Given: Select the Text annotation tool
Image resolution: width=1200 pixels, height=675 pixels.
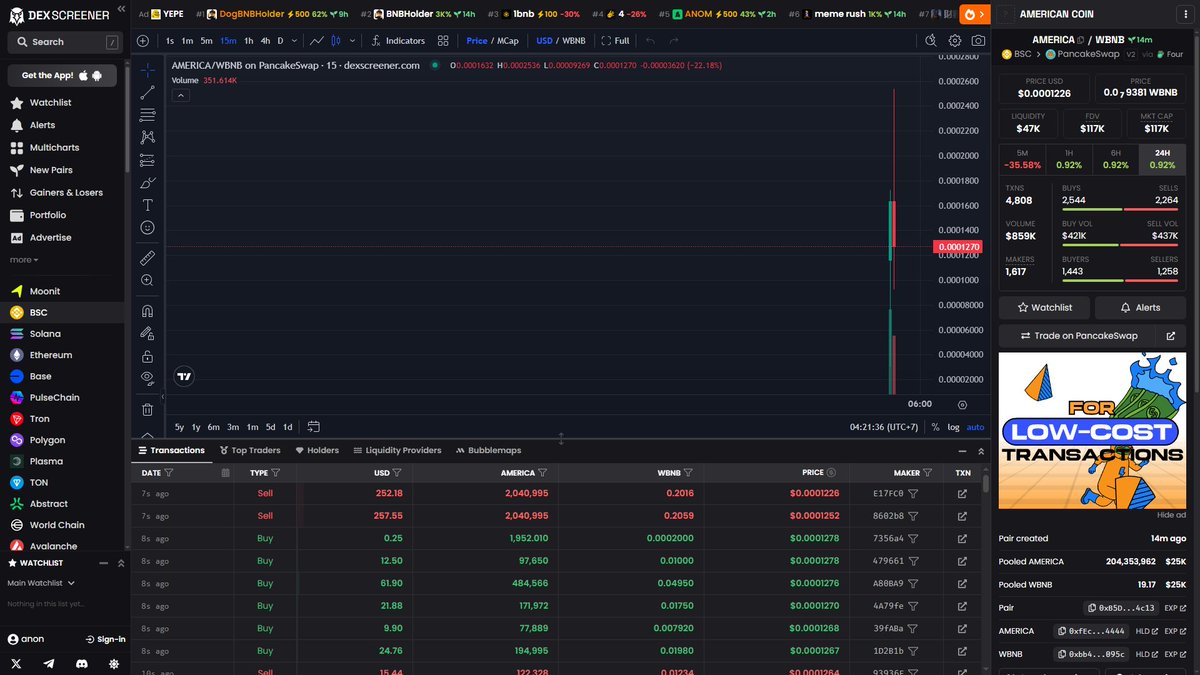Looking at the screenshot, I should point(148,205).
